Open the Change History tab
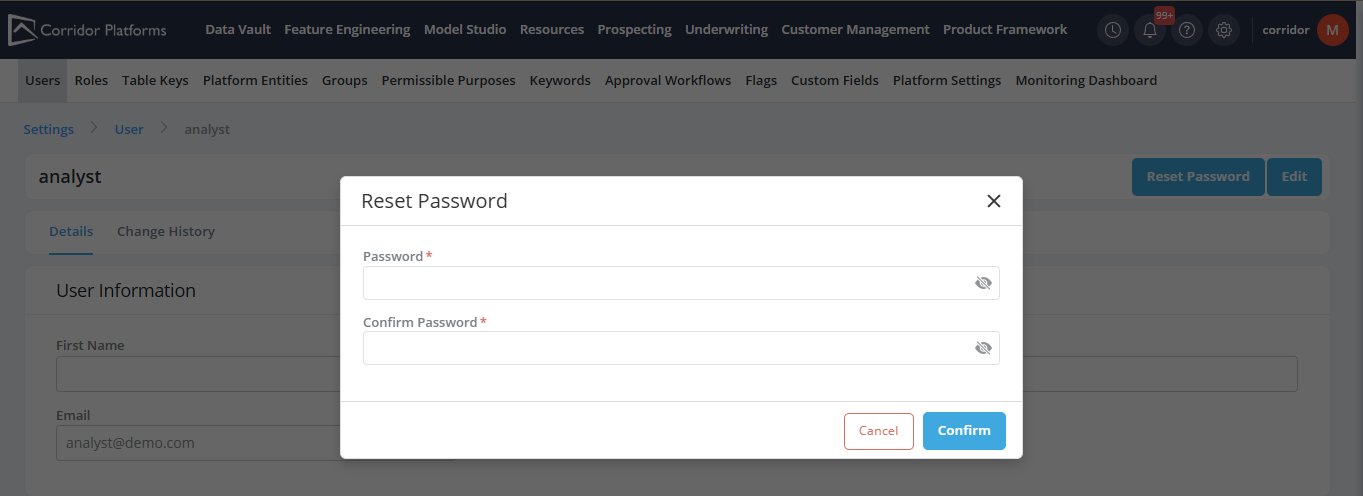The height and width of the screenshot is (496, 1363). coord(166,231)
